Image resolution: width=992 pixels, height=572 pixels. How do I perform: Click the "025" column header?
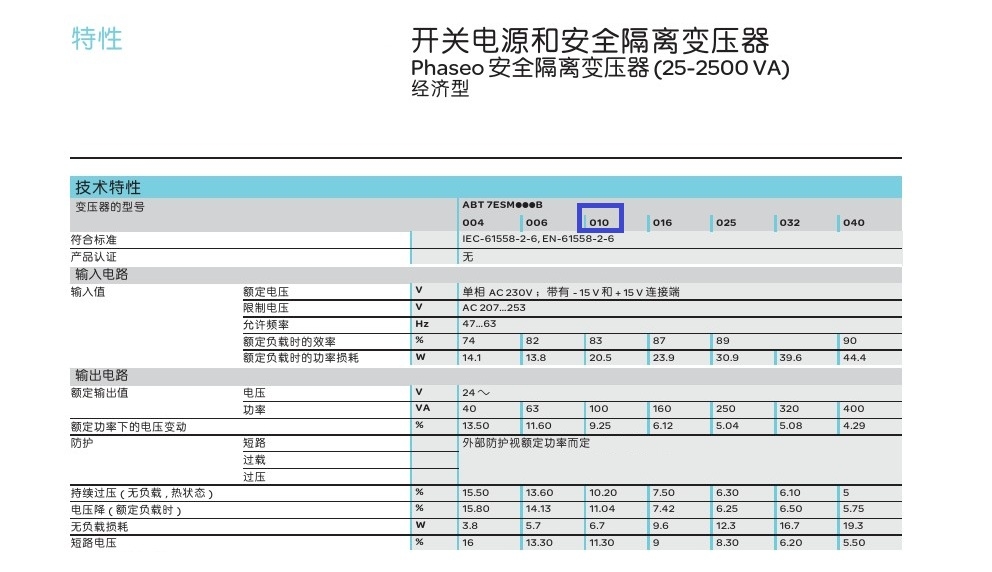[726, 223]
